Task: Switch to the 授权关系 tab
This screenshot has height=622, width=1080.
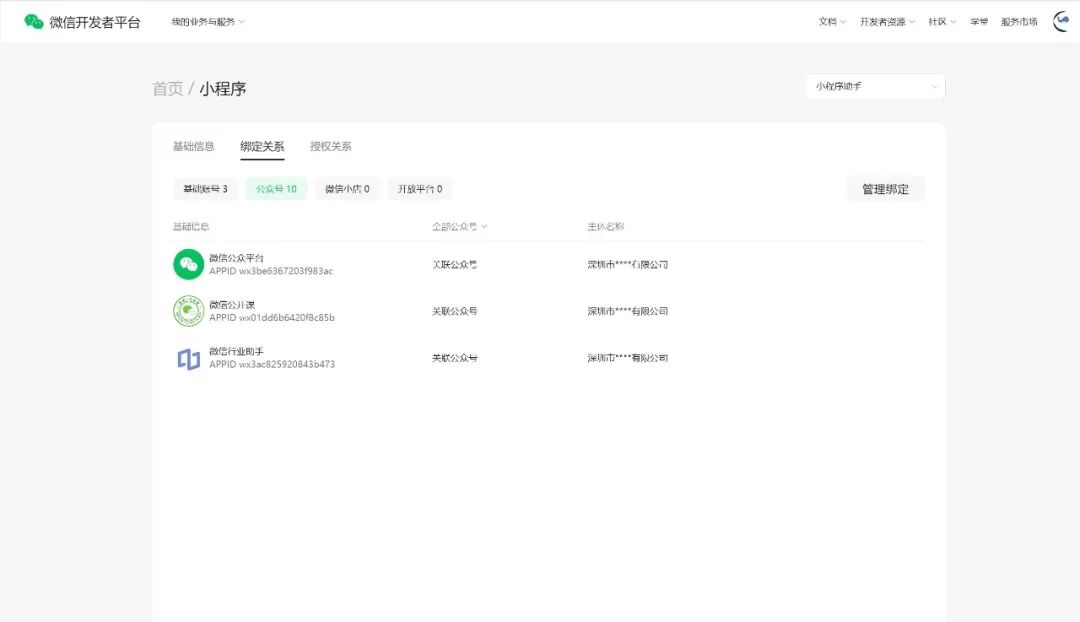Action: pos(331,146)
